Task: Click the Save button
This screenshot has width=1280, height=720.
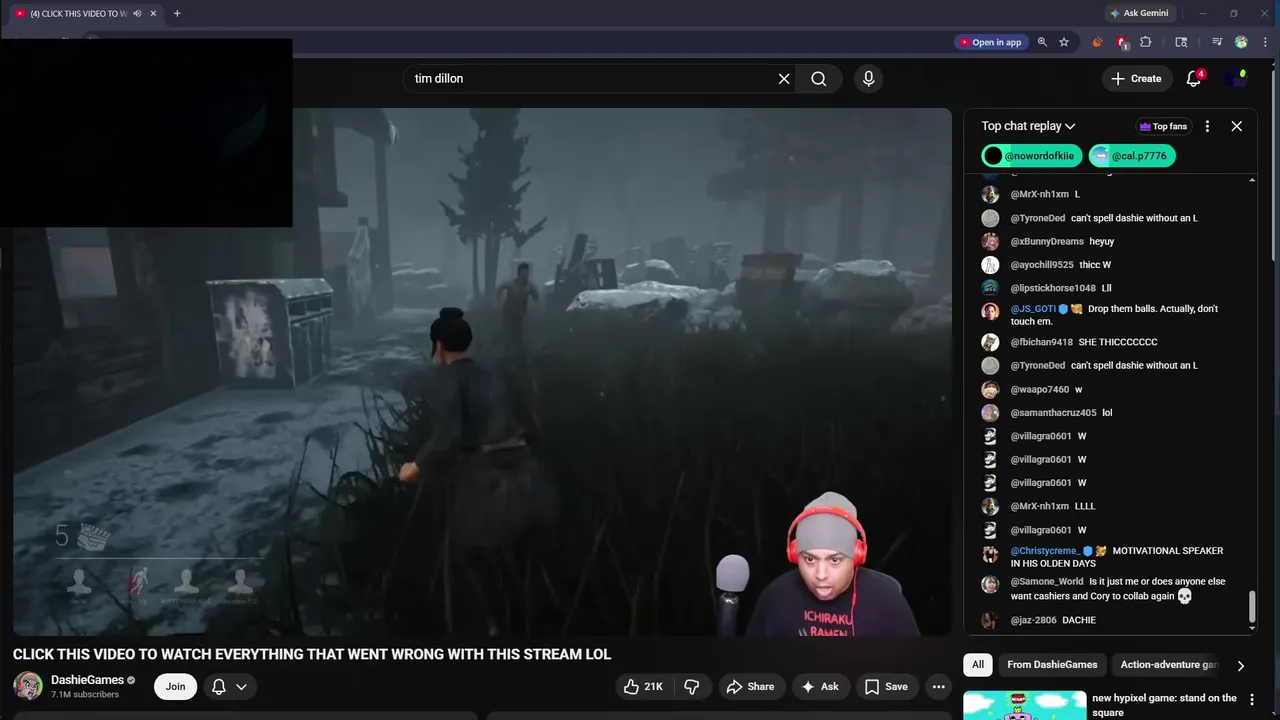Action: pyautogui.click(x=886, y=686)
